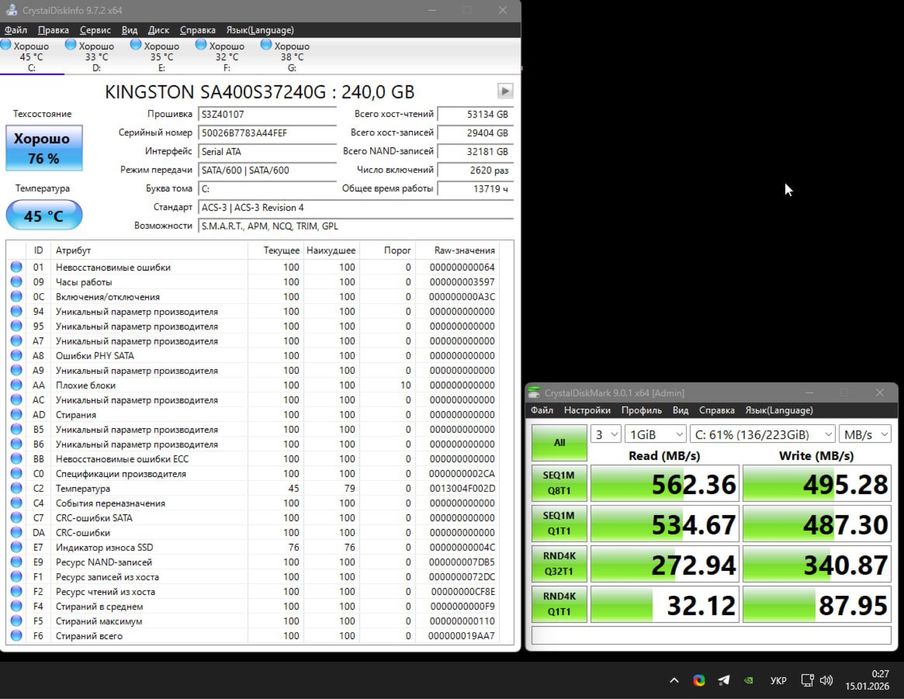Open the Справка menu in CrystalDiskInfo

click(198, 30)
